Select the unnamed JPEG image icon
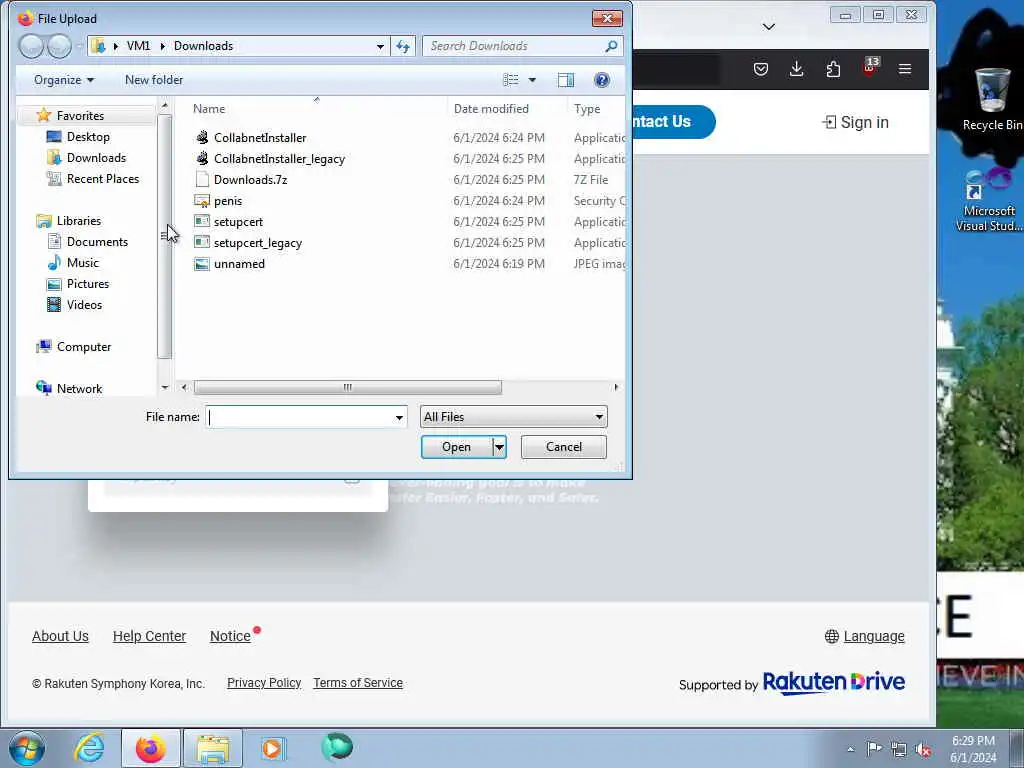1024x768 pixels. [x=202, y=264]
